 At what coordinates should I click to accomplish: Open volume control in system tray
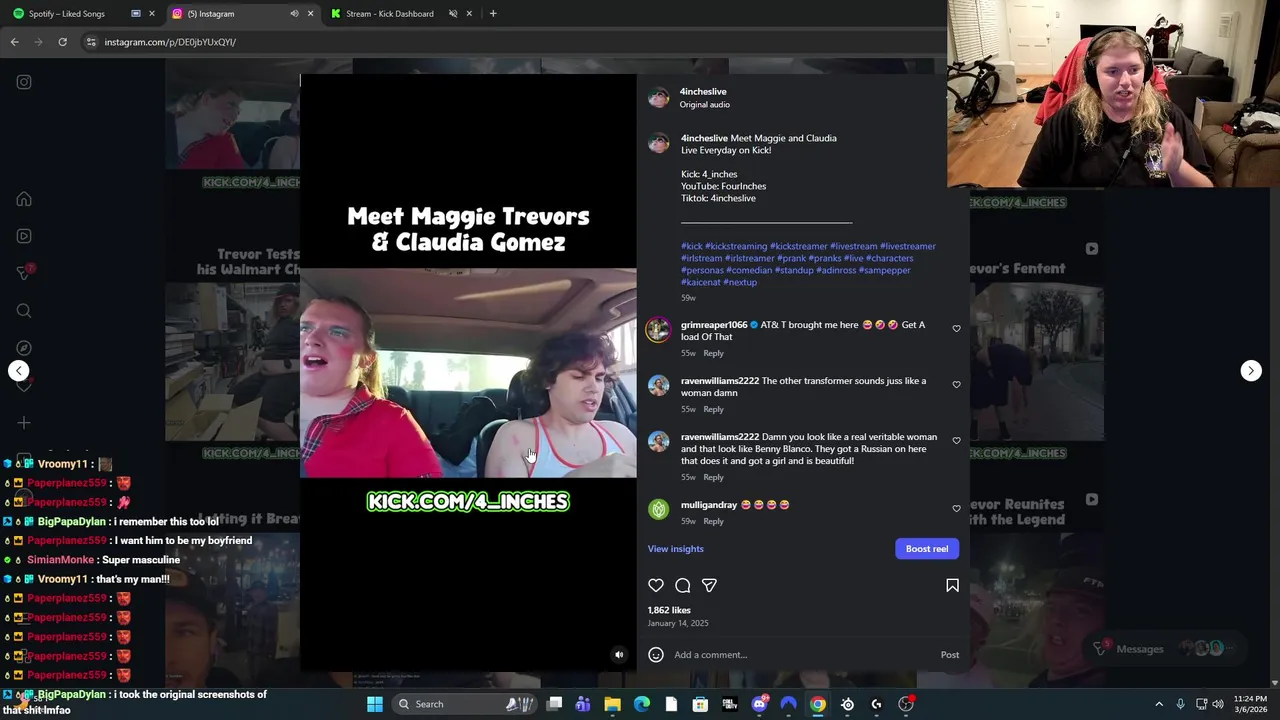(x=1218, y=704)
